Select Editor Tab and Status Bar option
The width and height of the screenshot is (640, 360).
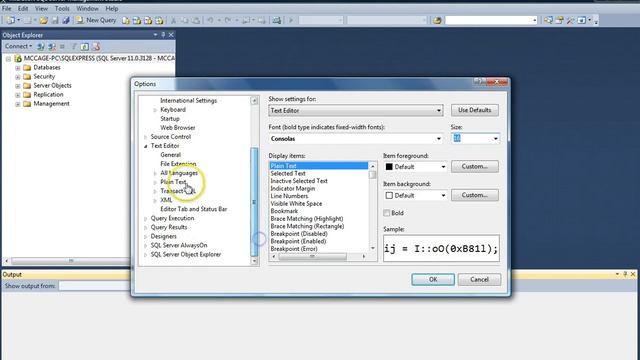tap(193, 209)
